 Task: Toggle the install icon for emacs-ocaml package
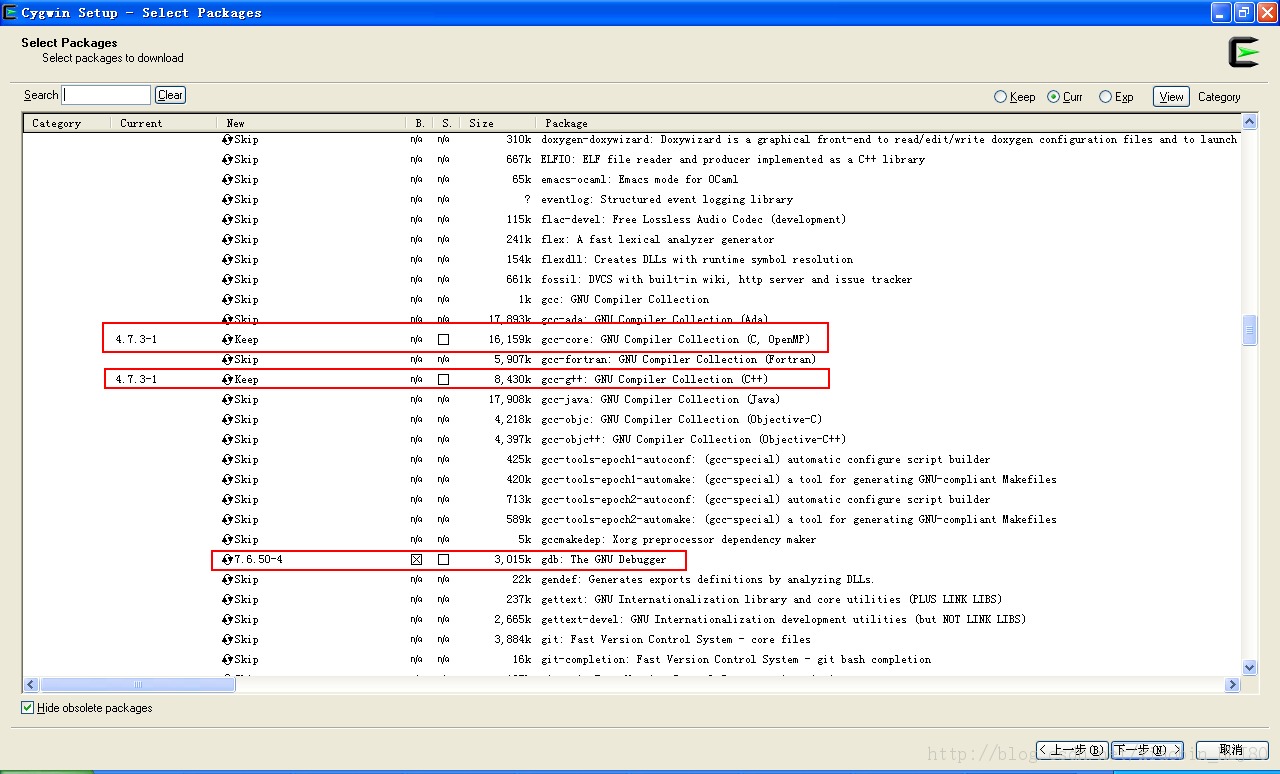pyautogui.click(x=228, y=179)
